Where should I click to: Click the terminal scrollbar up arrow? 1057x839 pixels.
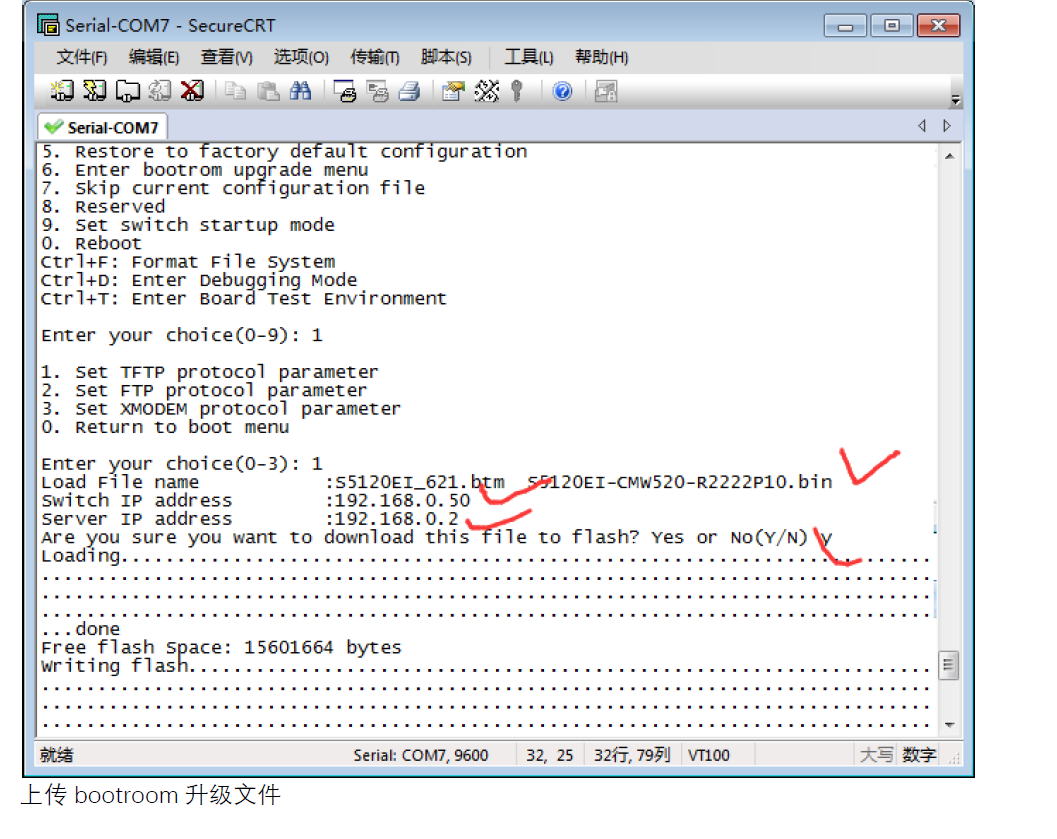[949, 156]
